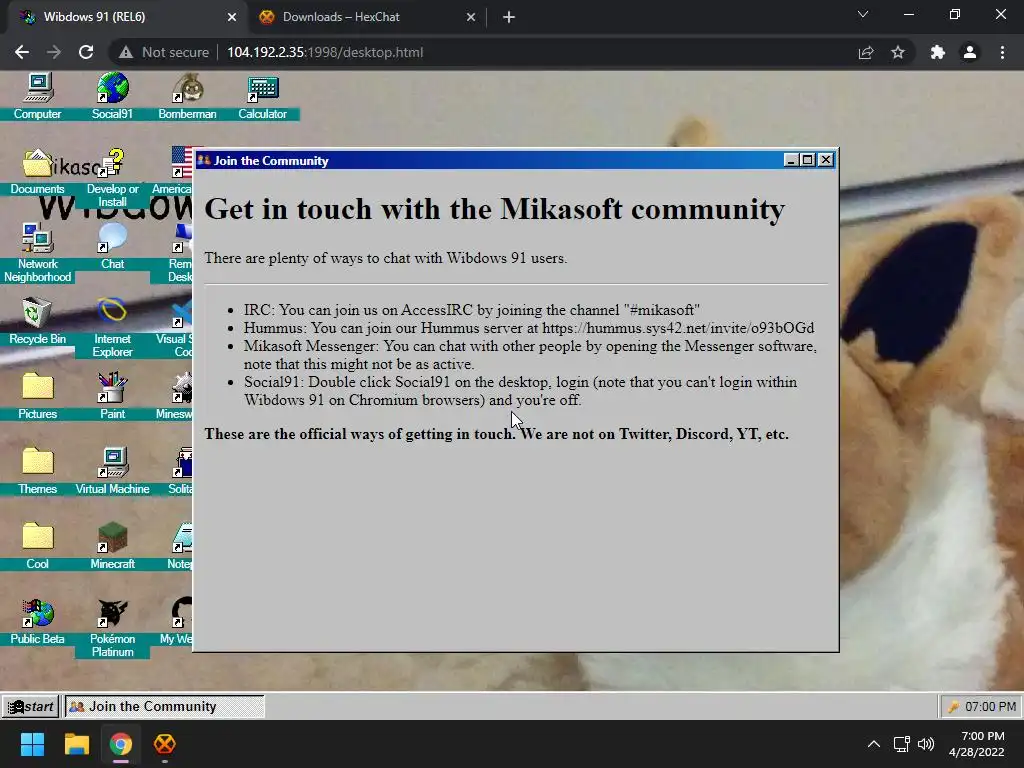Launch the Paint desktop icon
Viewport: 1024px width, 768px height.
tap(112, 396)
